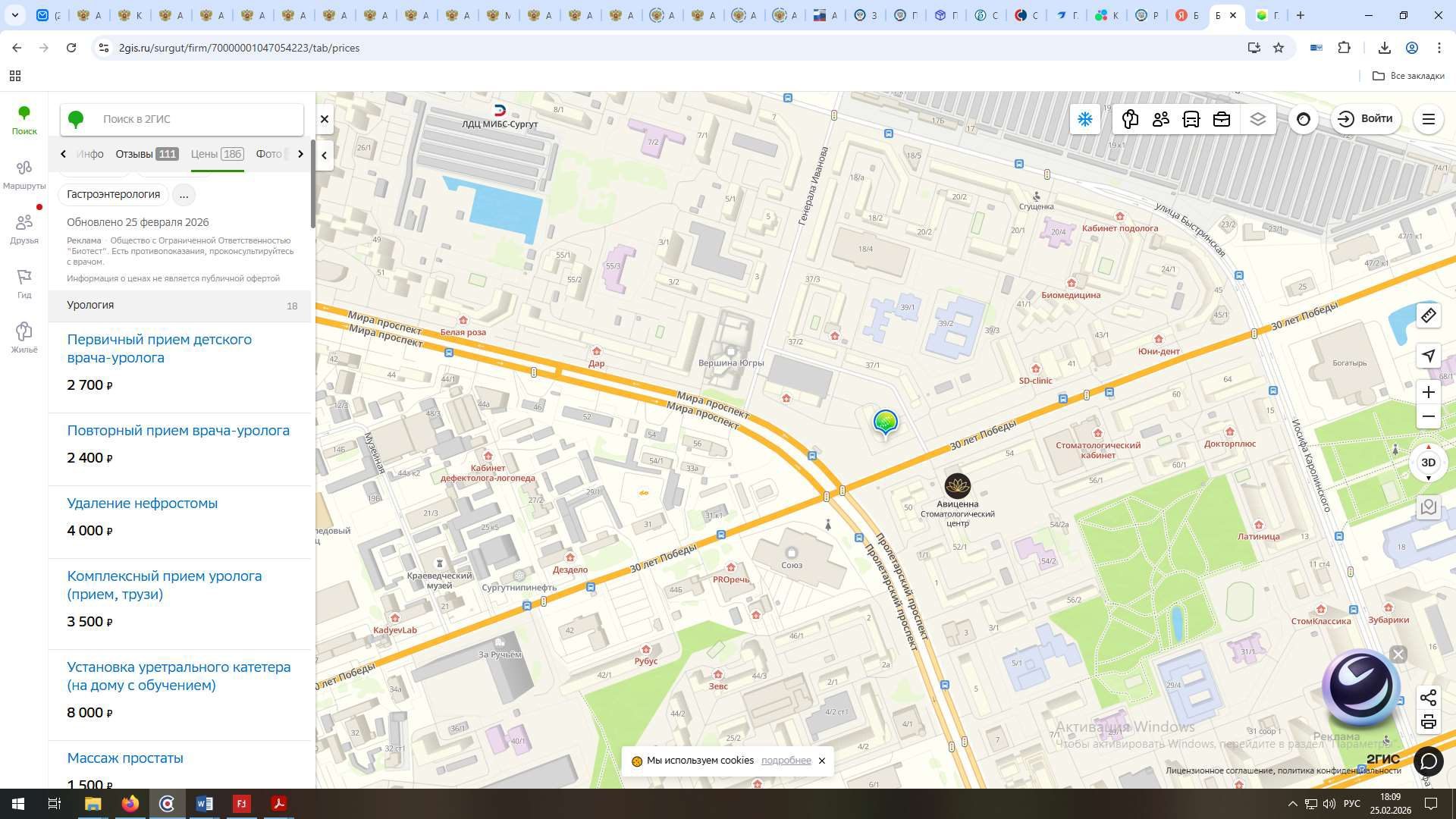Open Установка уретрального катетера link

(x=179, y=676)
